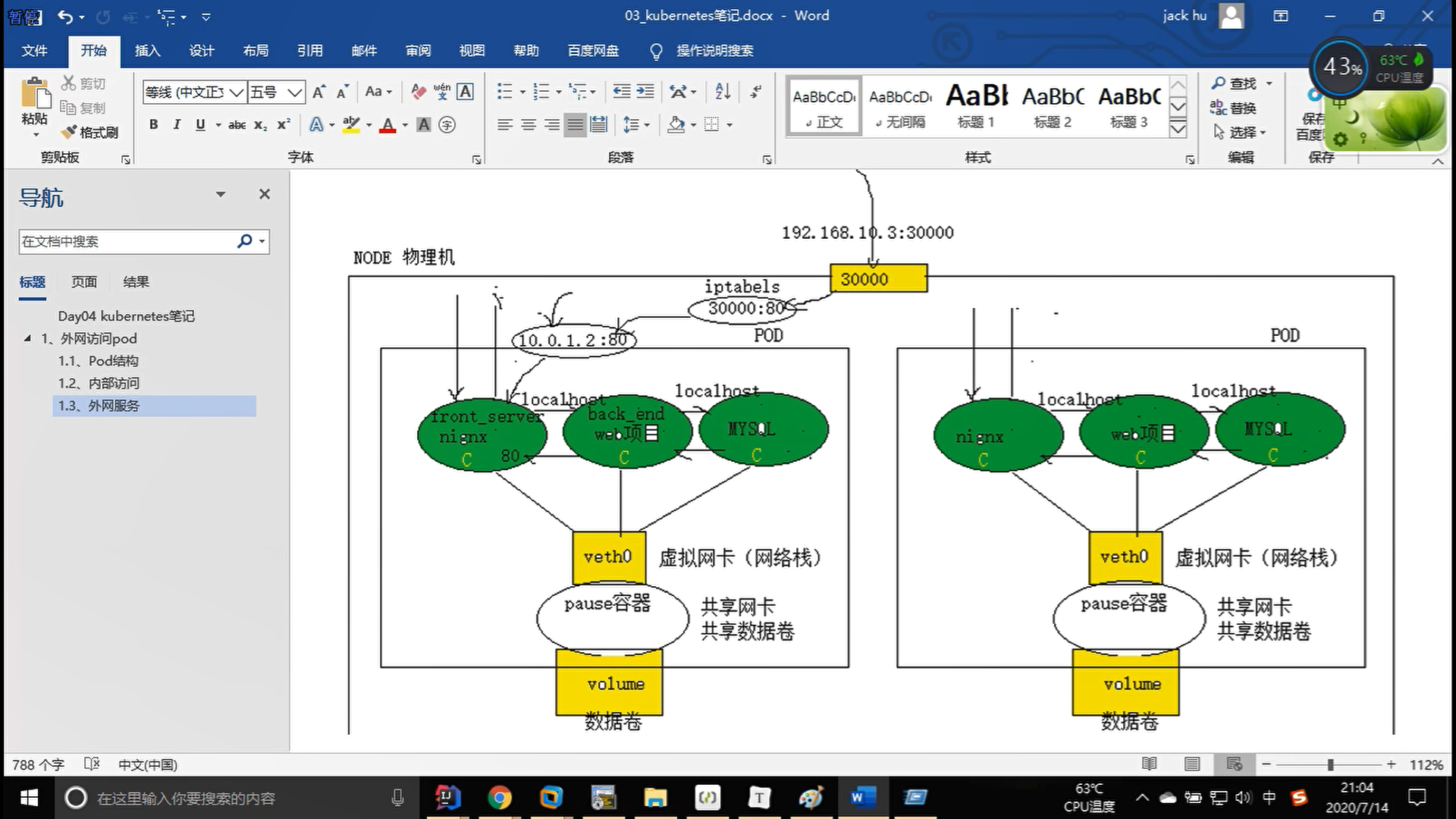Adjust the zoom slider in status bar
1456x819 pixels.
coord(1330,764)
